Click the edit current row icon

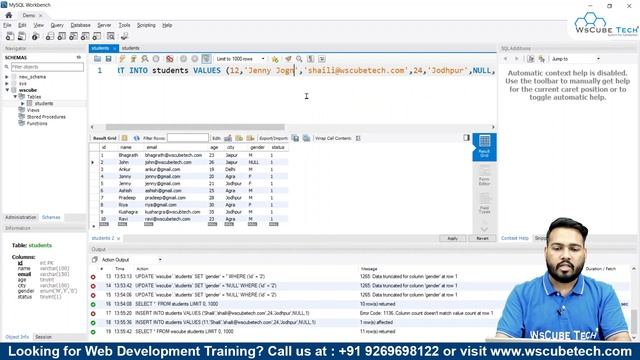point(228,138)
